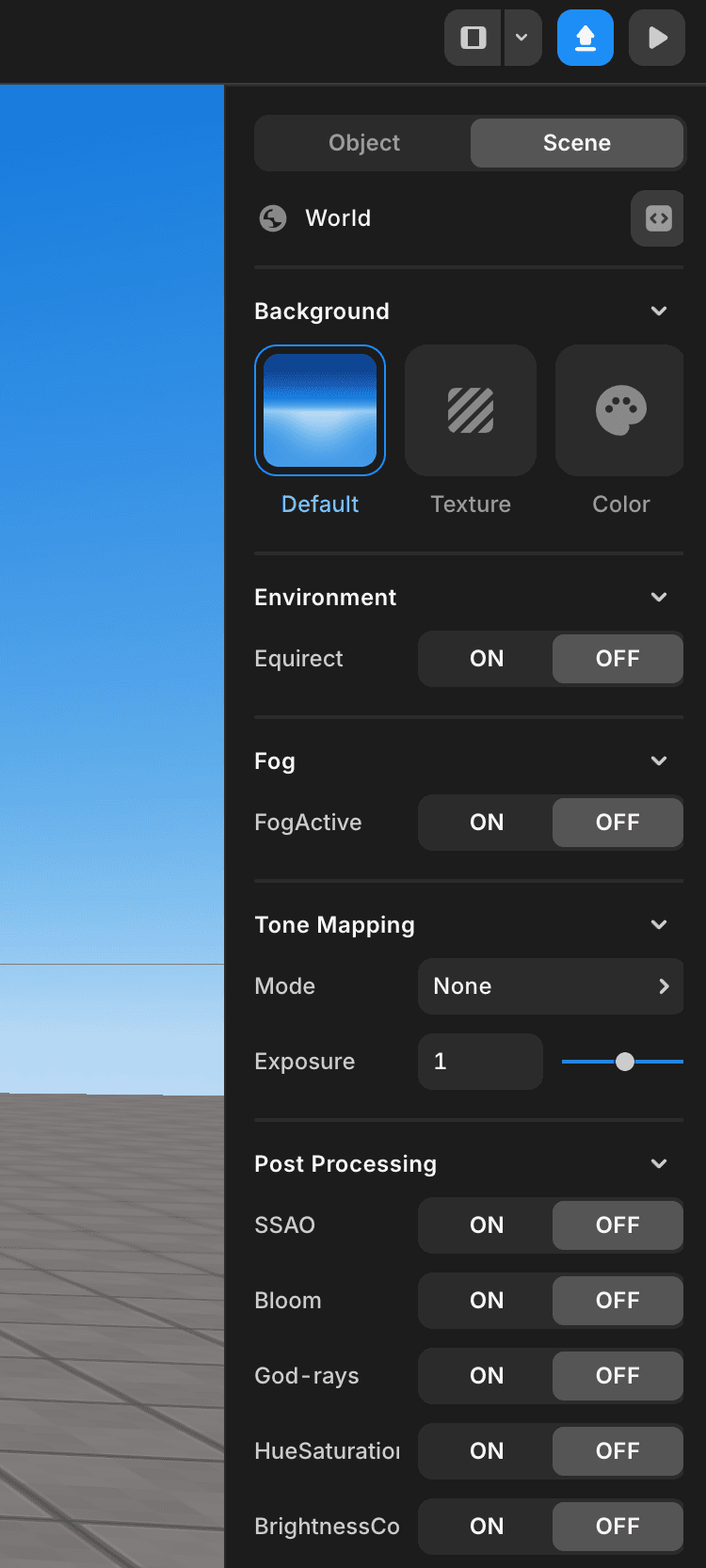Choose the Default sky background thumbnail

point(320,410)
